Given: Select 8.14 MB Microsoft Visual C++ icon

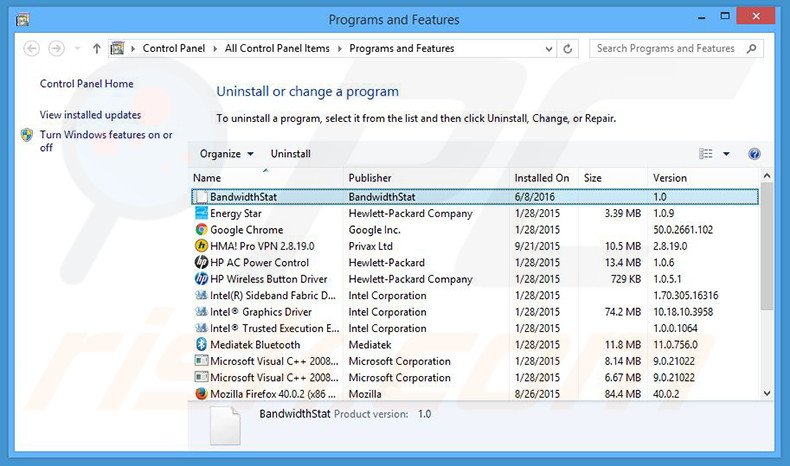Looking at the screenshot, I should click(x=202, y=361).
